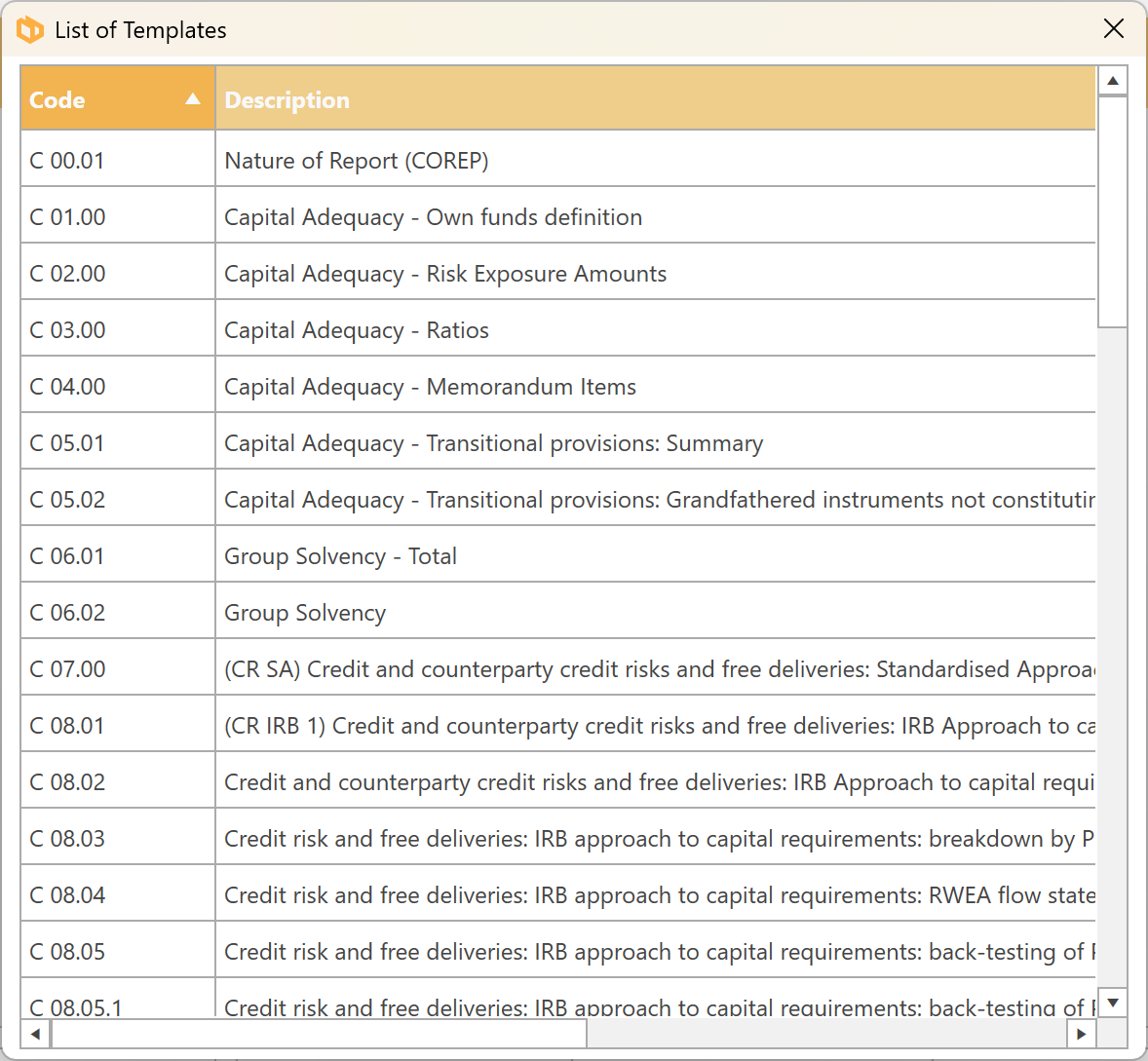Viewport: 1148px width, 1061px height.
Task: Select code cell C 06.01
Action: click(x=118, y=555)
